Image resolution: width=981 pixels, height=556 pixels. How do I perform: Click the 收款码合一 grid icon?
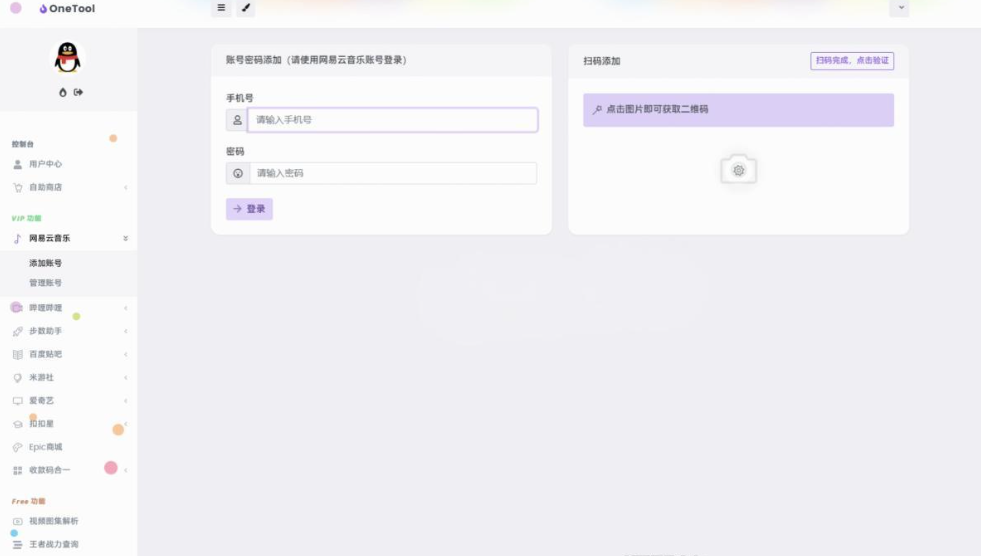coord(18,470)
